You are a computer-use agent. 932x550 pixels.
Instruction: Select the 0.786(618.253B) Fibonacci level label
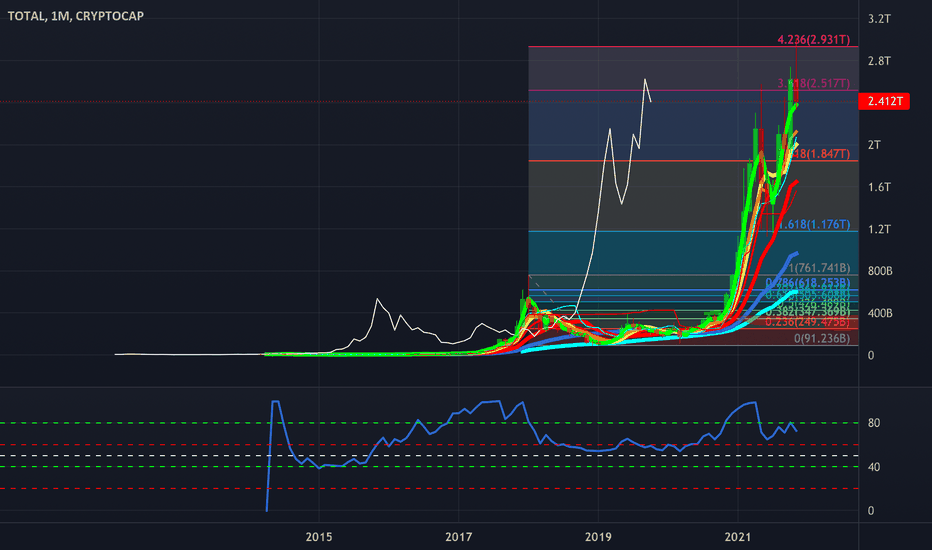click(808, 282)
